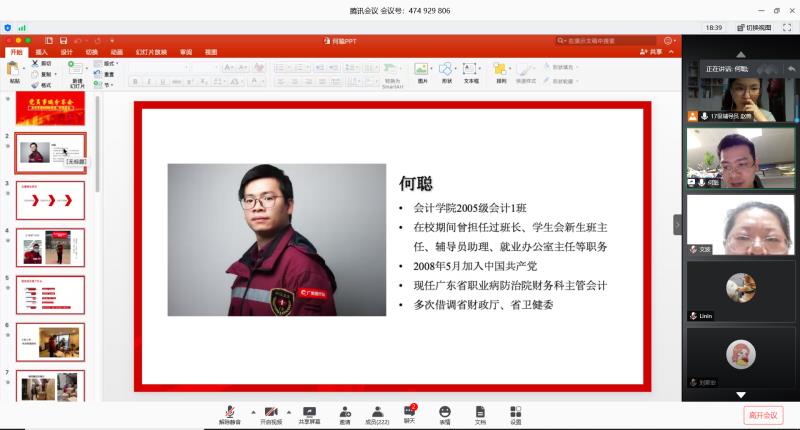Click the smiley feedback icon in PowerPoint

click(668, 40)
